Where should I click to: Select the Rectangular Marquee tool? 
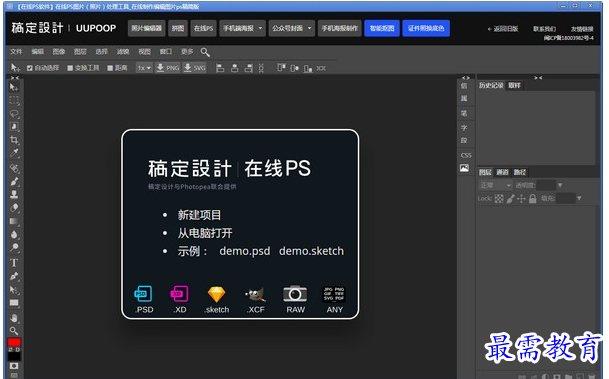[x=14, y=101]
